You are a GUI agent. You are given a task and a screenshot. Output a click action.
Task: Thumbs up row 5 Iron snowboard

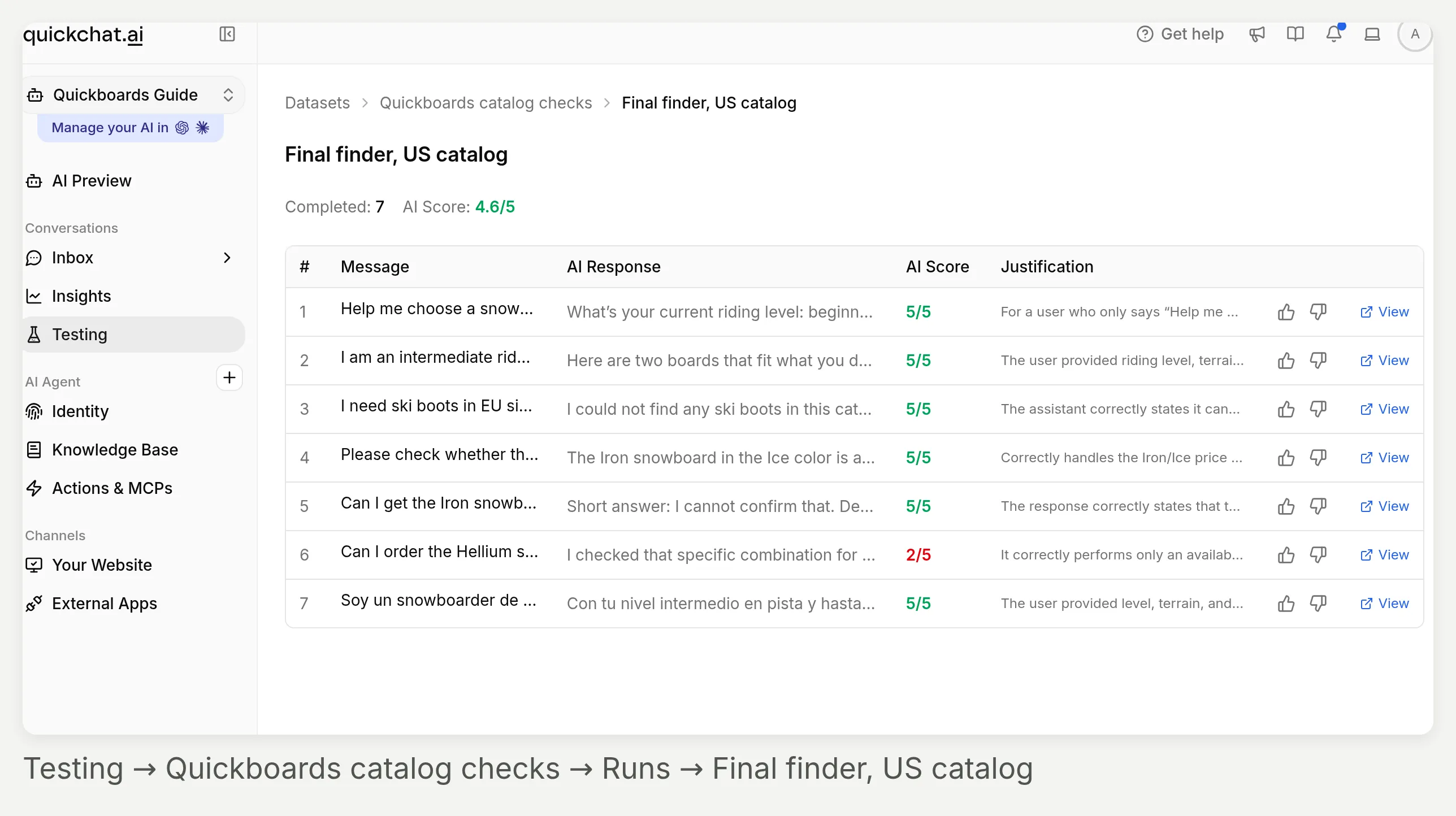[1286, 506]
